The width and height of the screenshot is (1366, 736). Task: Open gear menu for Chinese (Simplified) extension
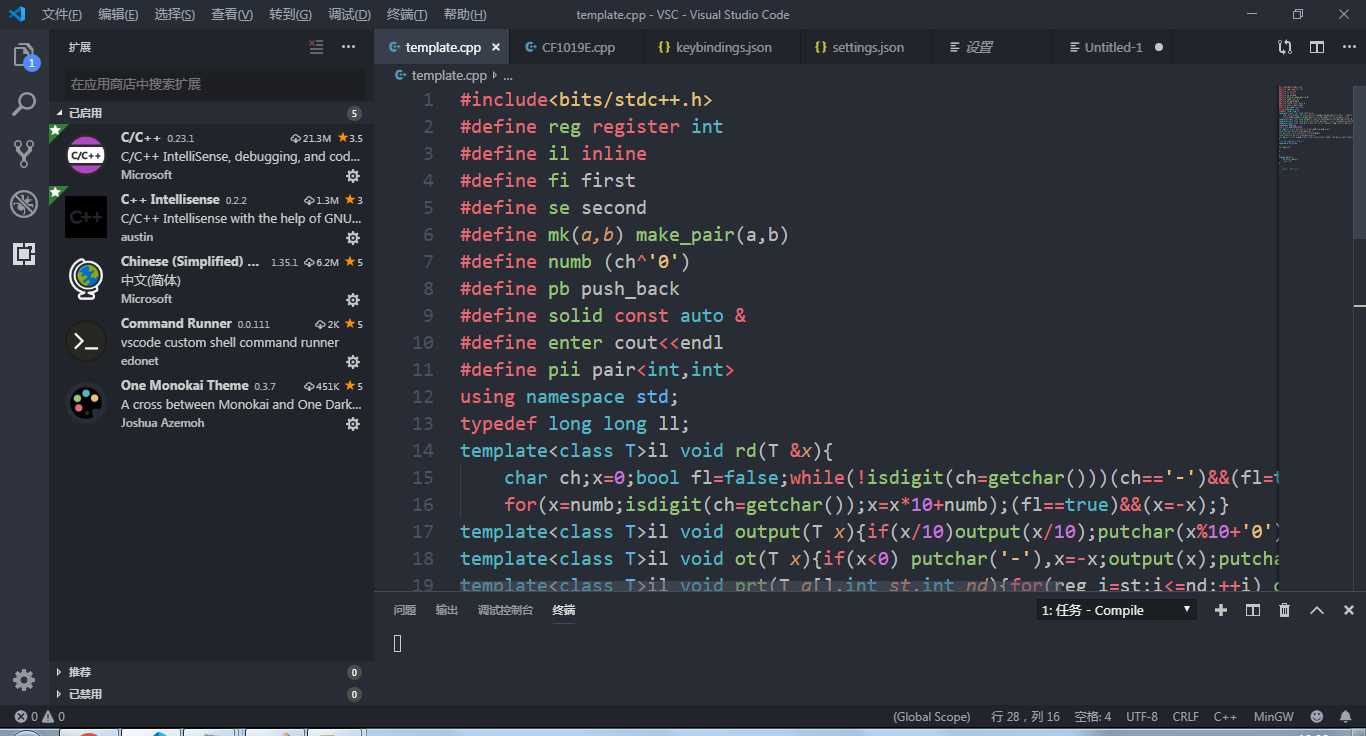(x=352, y=300)
